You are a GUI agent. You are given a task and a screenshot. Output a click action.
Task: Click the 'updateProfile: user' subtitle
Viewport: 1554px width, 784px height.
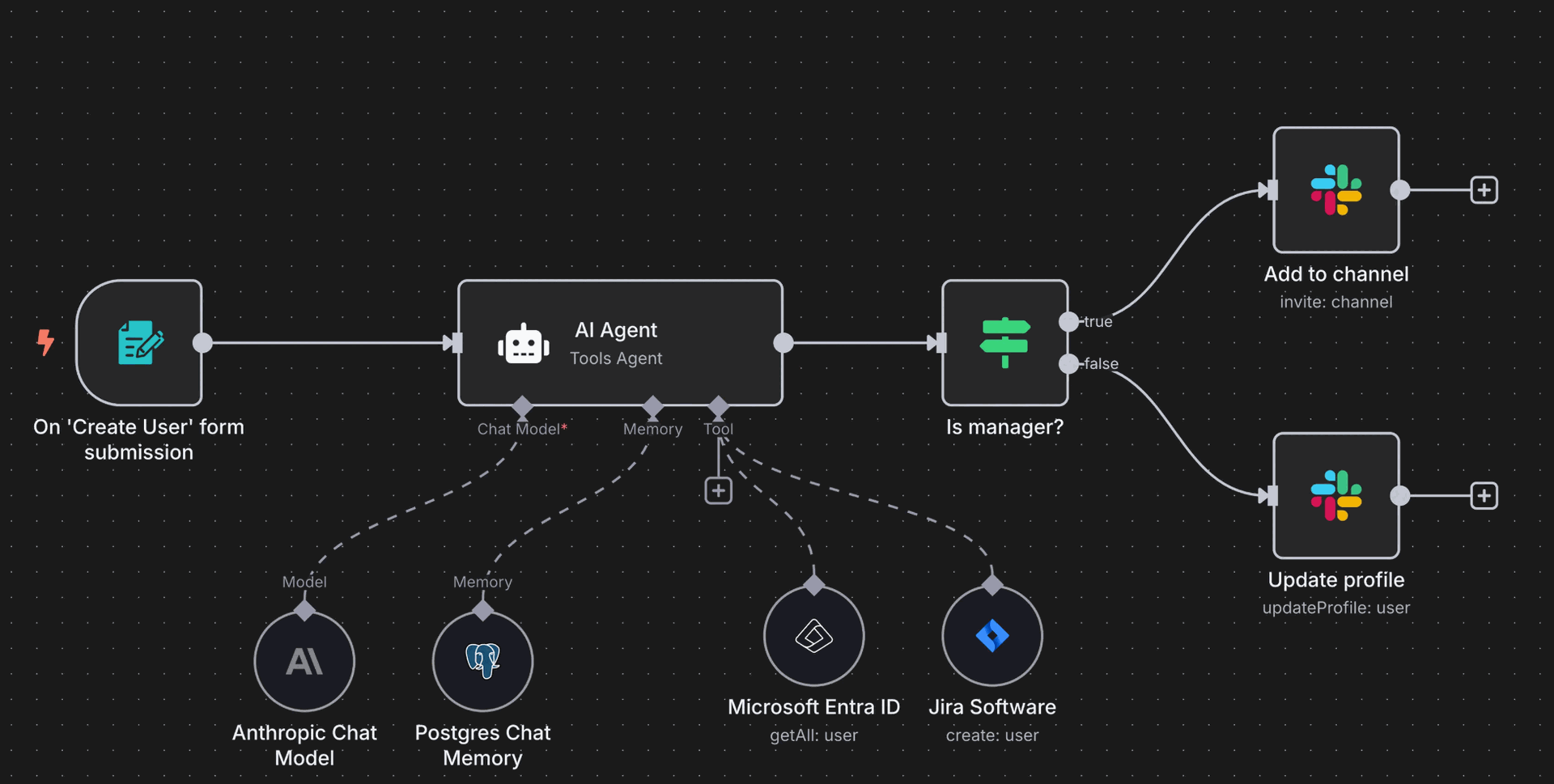[x=1336, y=608]
